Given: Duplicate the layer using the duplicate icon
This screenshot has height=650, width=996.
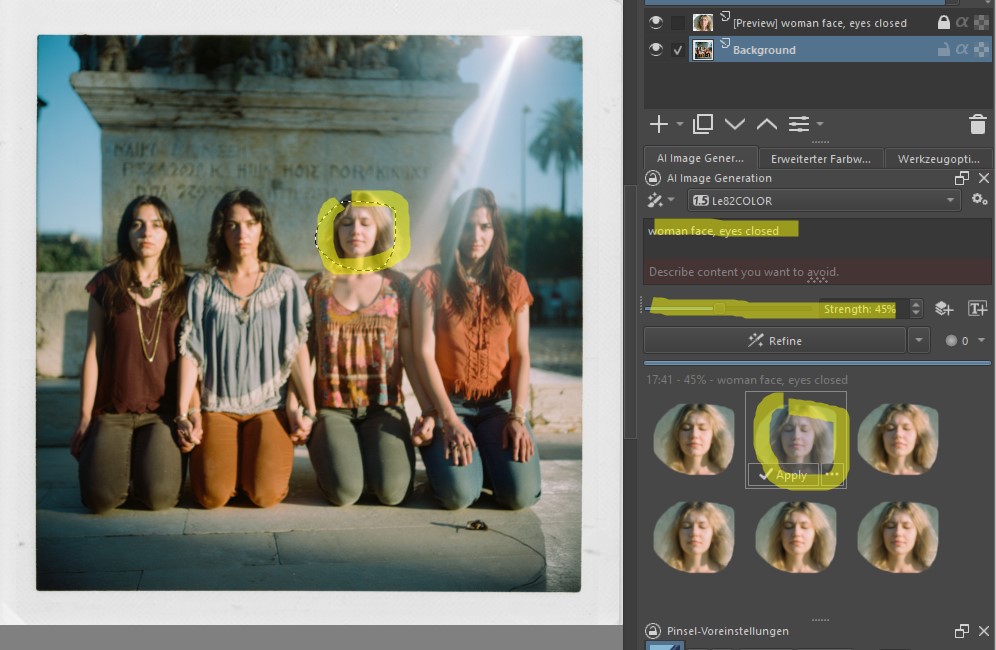Looking at the screenshot, I should tap(703, 124).
